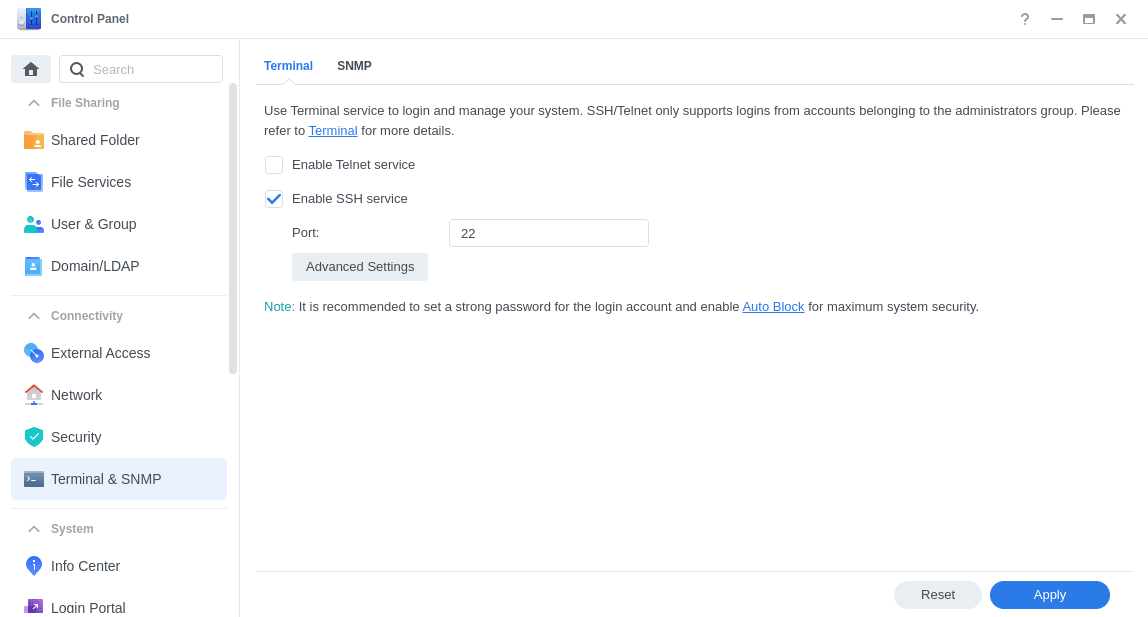
Task: Click the Control Panel home icon
Action: 30,68
